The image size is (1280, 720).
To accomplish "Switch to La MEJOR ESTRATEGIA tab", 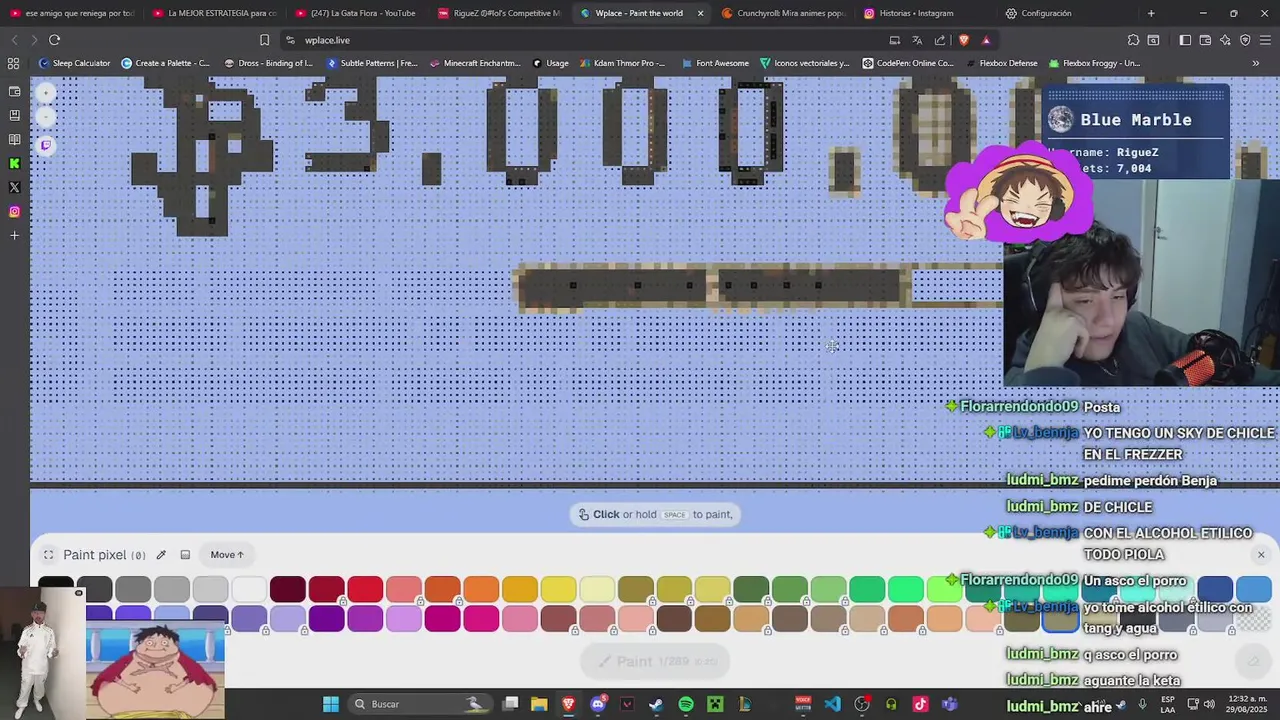I will tap(213, 13).
